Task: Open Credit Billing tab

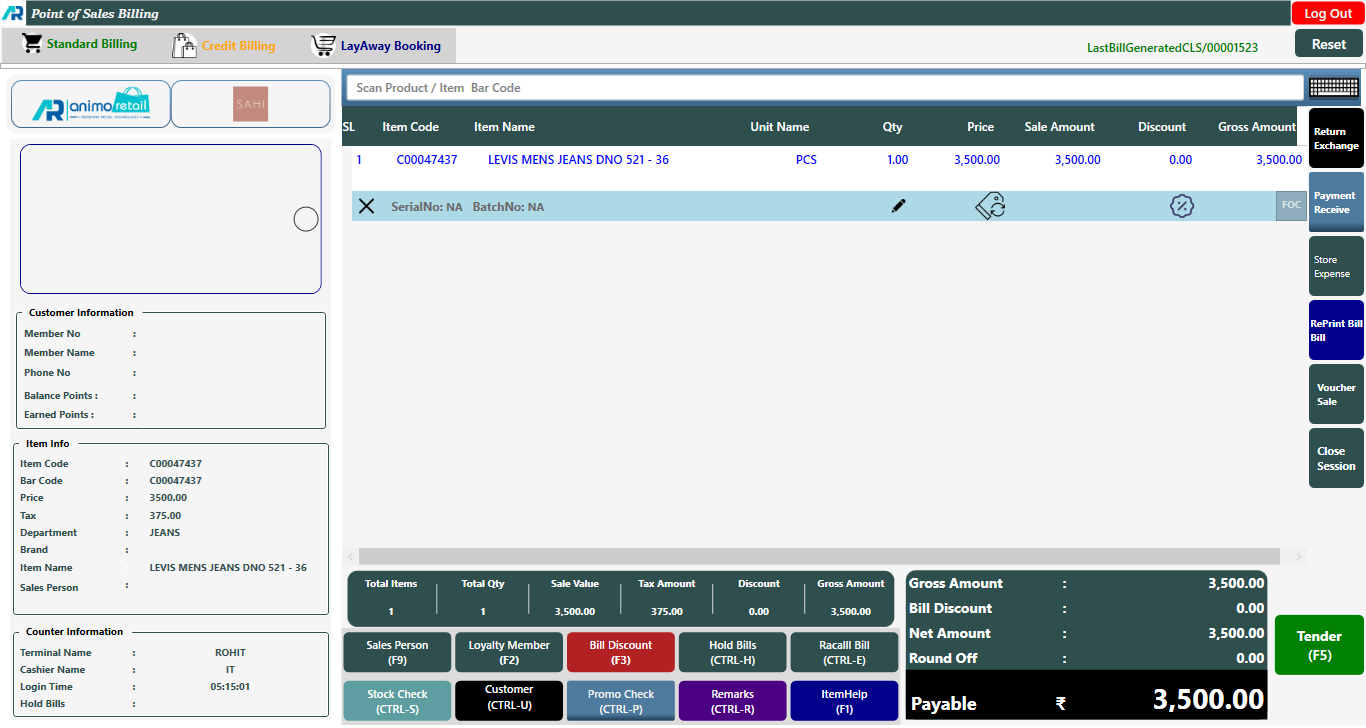Action: point(224,46)
